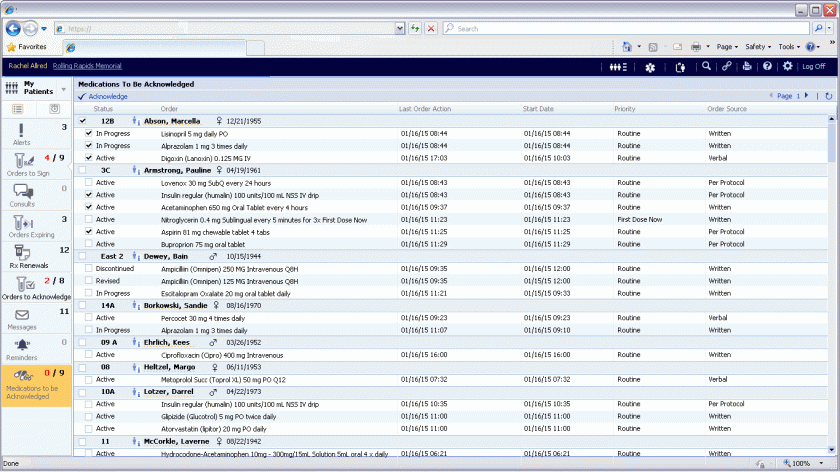Open the zoom level dropdown
840x472 pixels.
(821, 463)
